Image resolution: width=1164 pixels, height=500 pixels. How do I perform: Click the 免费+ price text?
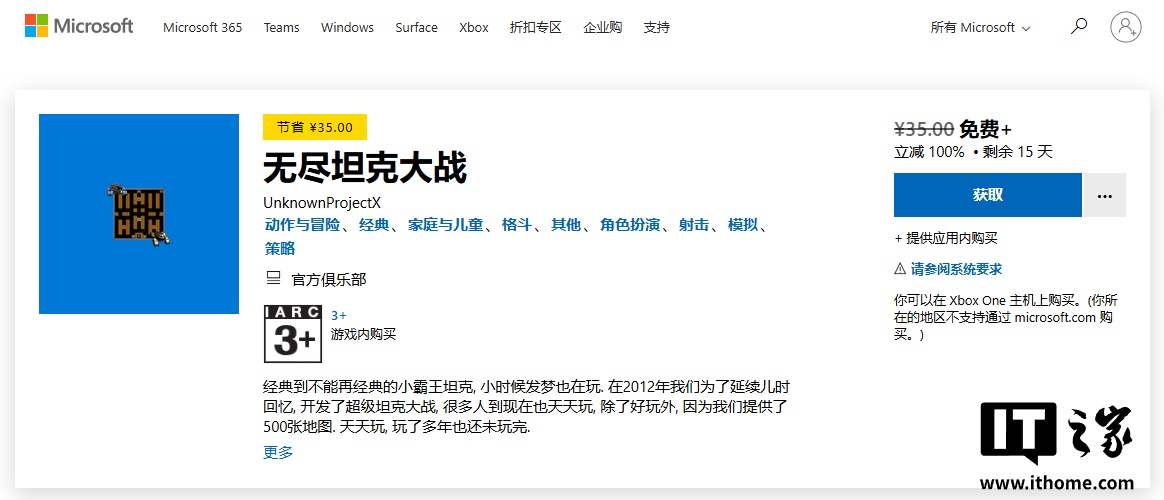pyautogui.click(x=985, y=129)
